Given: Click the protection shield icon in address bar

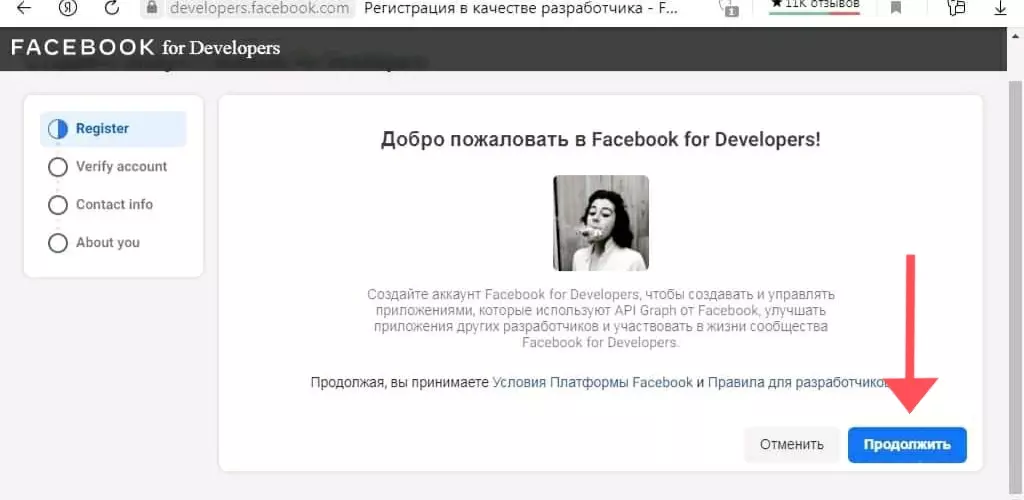Looking at the screenshot, I should tap(728, 8).
